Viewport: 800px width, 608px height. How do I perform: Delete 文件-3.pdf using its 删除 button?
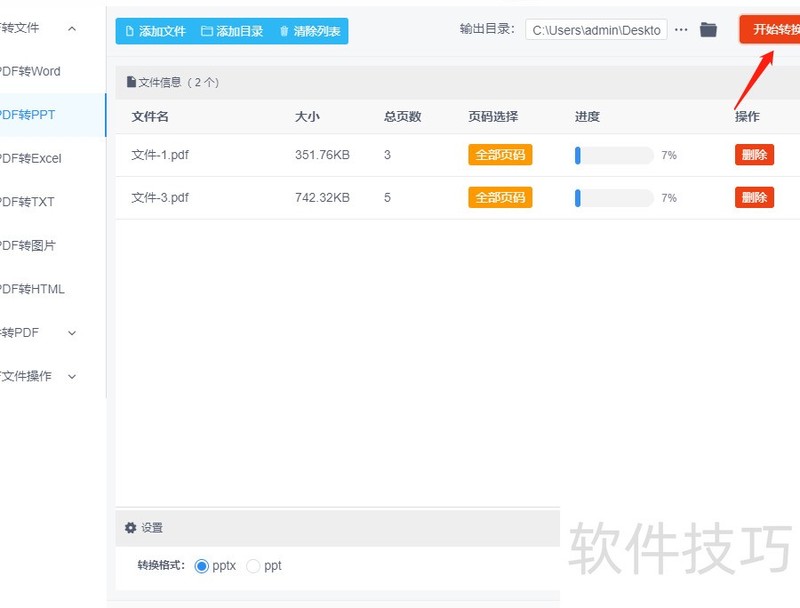pyautogui.click(x=753, y=197)
